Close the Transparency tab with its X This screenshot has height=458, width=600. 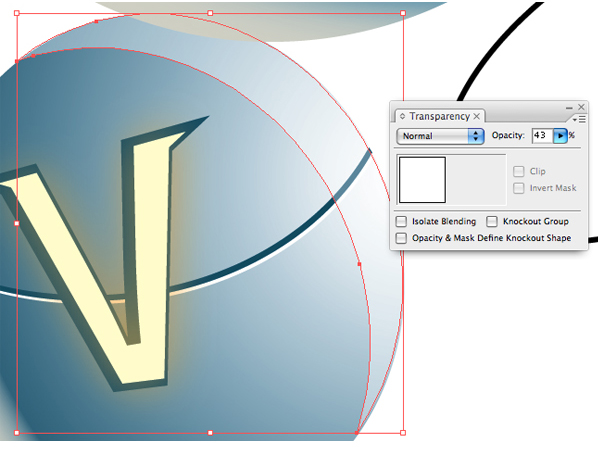[x=476, y=116]
